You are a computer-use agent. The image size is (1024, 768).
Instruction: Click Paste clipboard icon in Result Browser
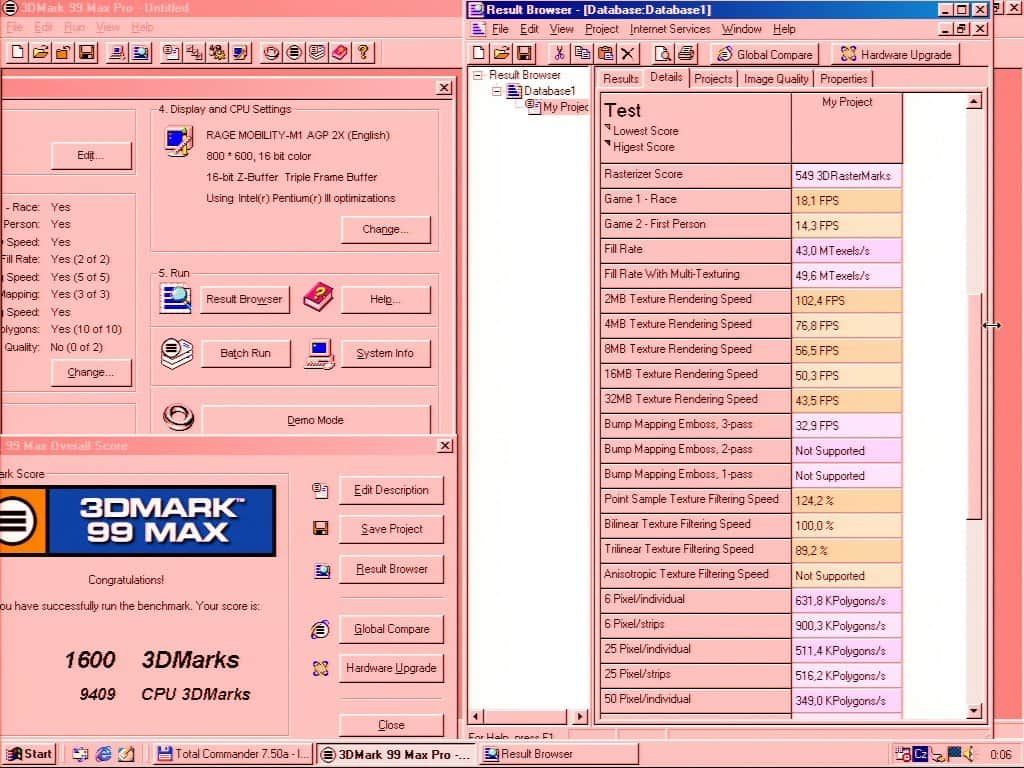click(605, 54)
